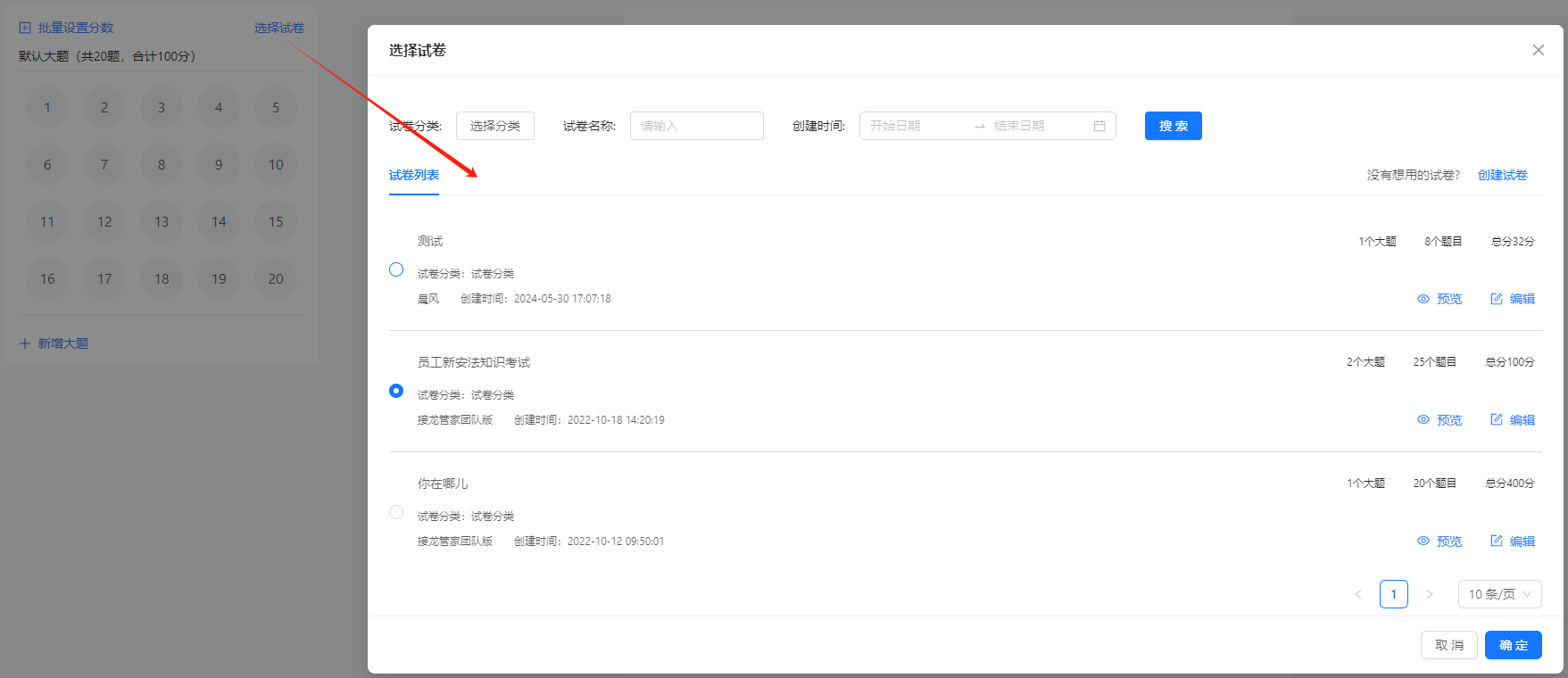This screenshot has width=1568, height=678.
Task: Click eye preview icon for 你在哪儿
Action: (1423, 542)
